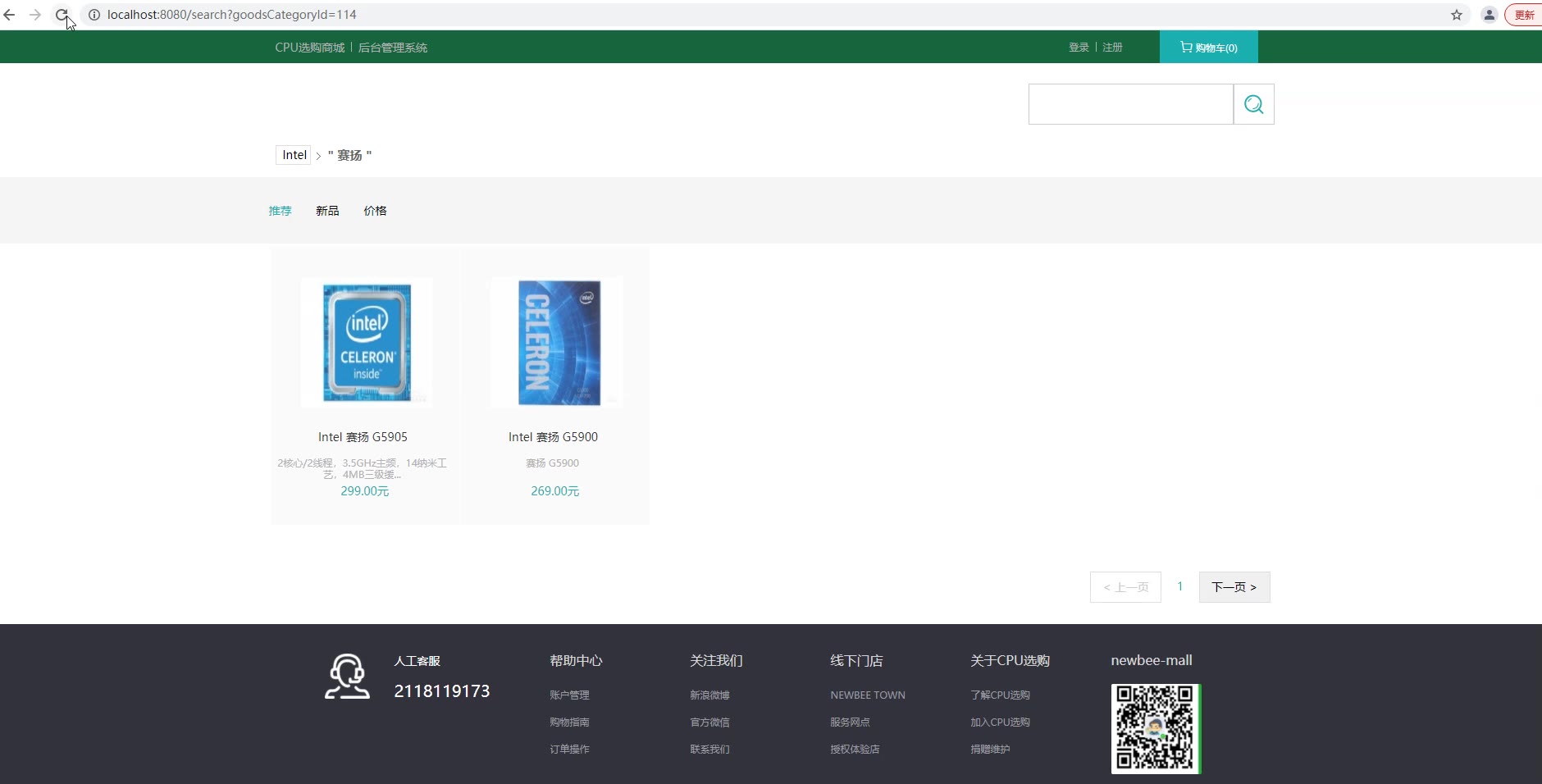
Task: Sort by 新品 tab
Action: click(327, 211)
